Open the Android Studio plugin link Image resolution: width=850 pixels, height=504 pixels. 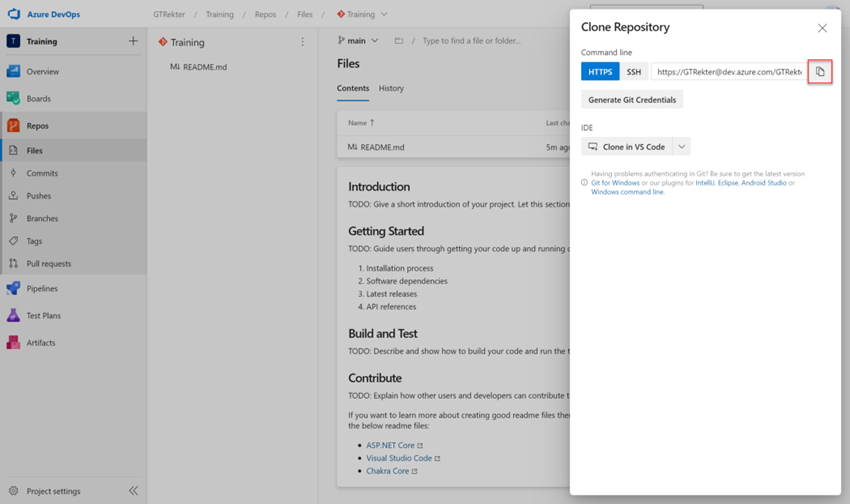[764, 183]
